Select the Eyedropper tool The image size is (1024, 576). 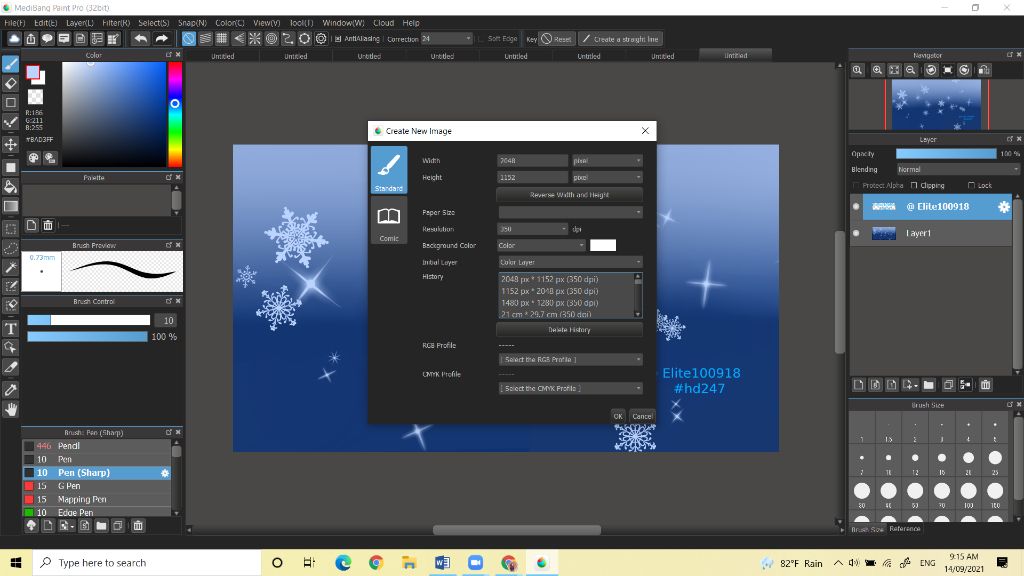(10, 390)
